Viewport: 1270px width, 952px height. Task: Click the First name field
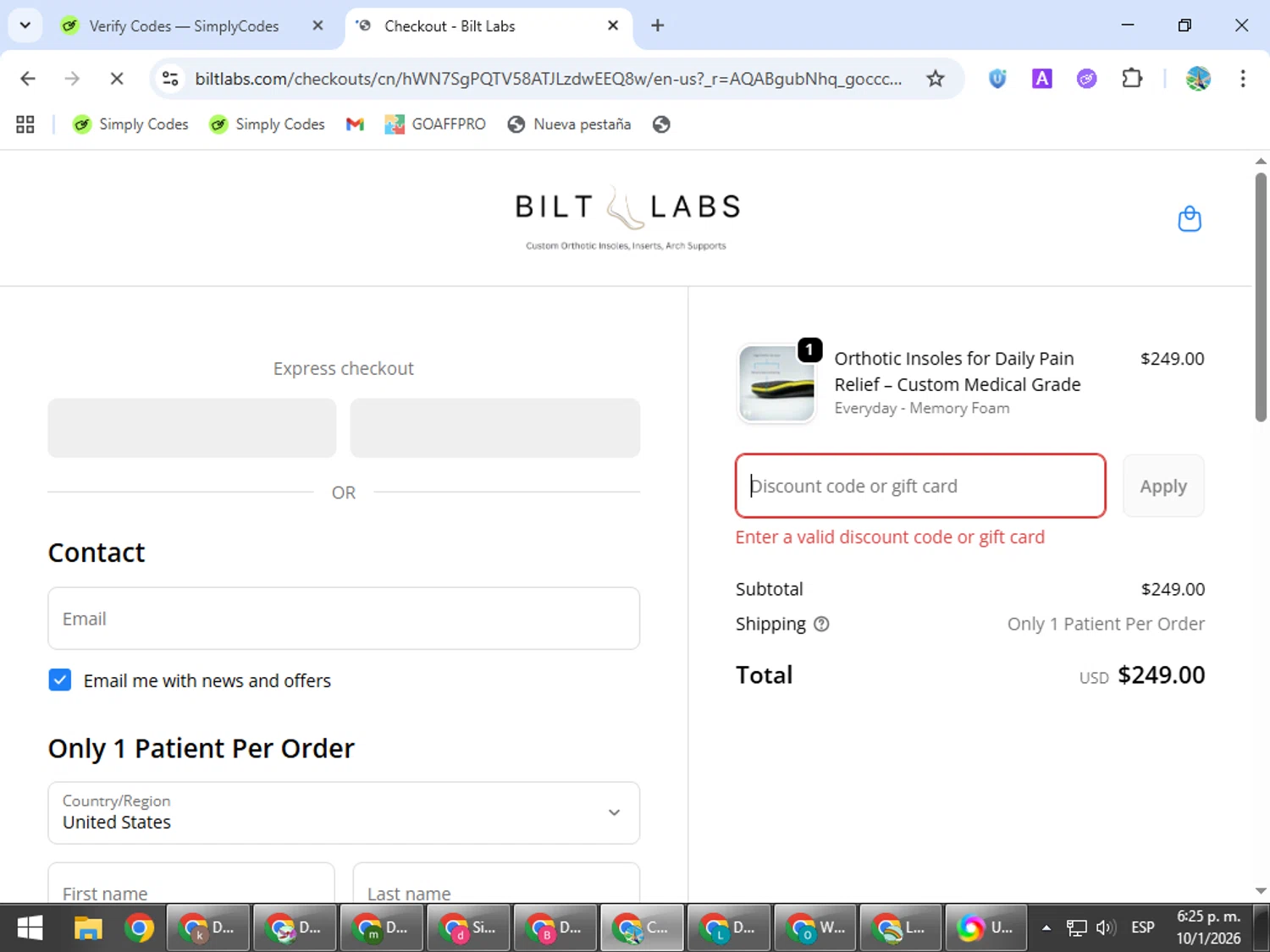pyautogui.click(x=191, y=884)
